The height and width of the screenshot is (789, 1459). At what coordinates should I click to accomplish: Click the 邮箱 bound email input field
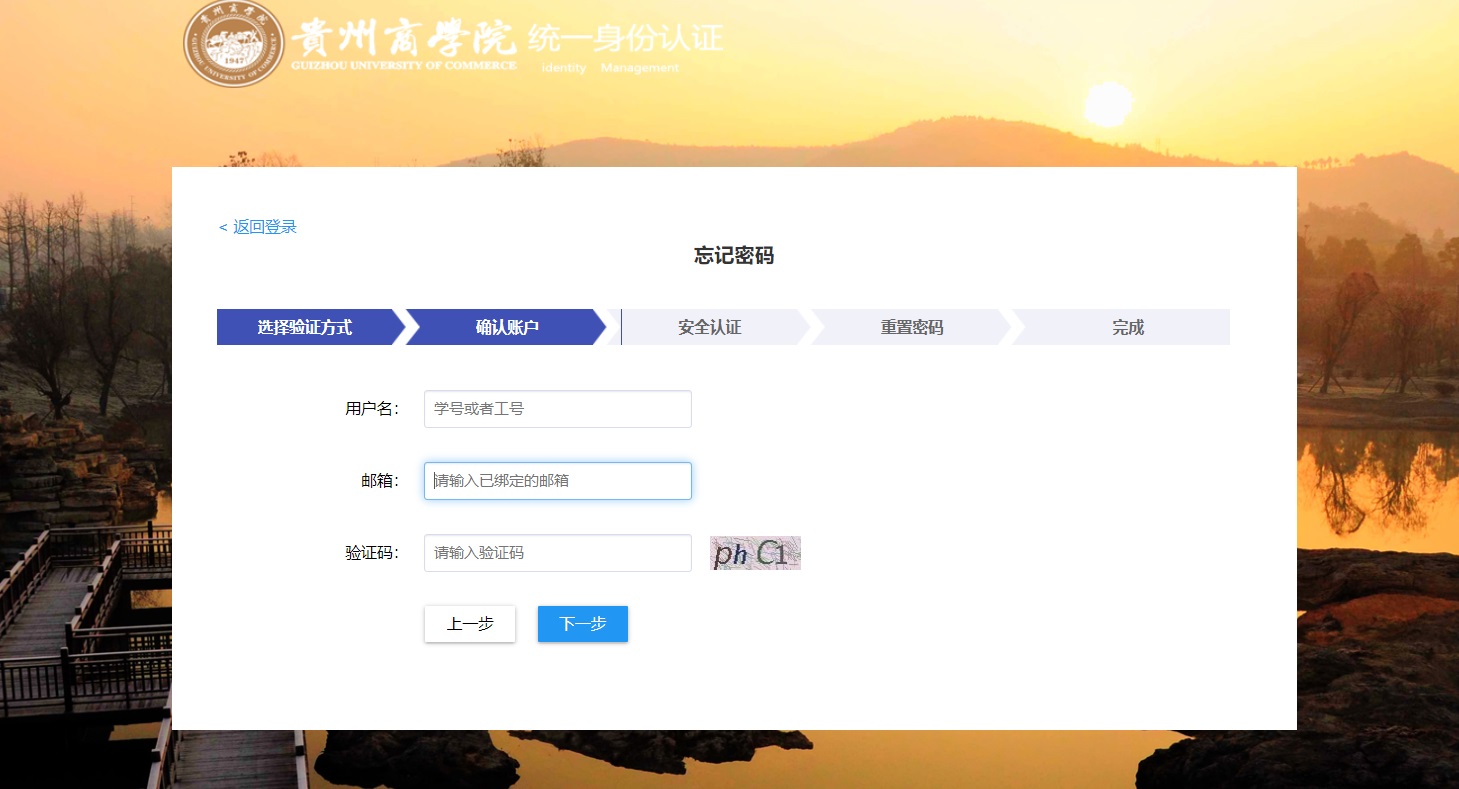tap(557, 481)
